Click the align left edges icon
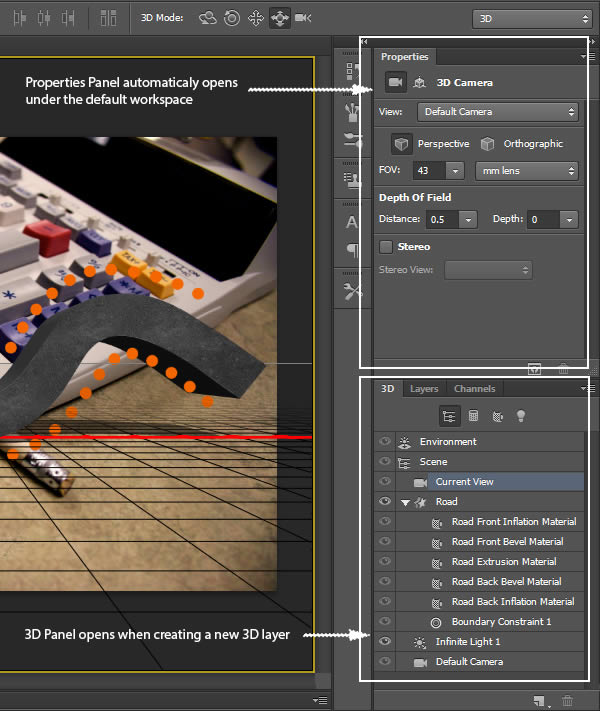This screenshot has width=600, height=711. 19,18
